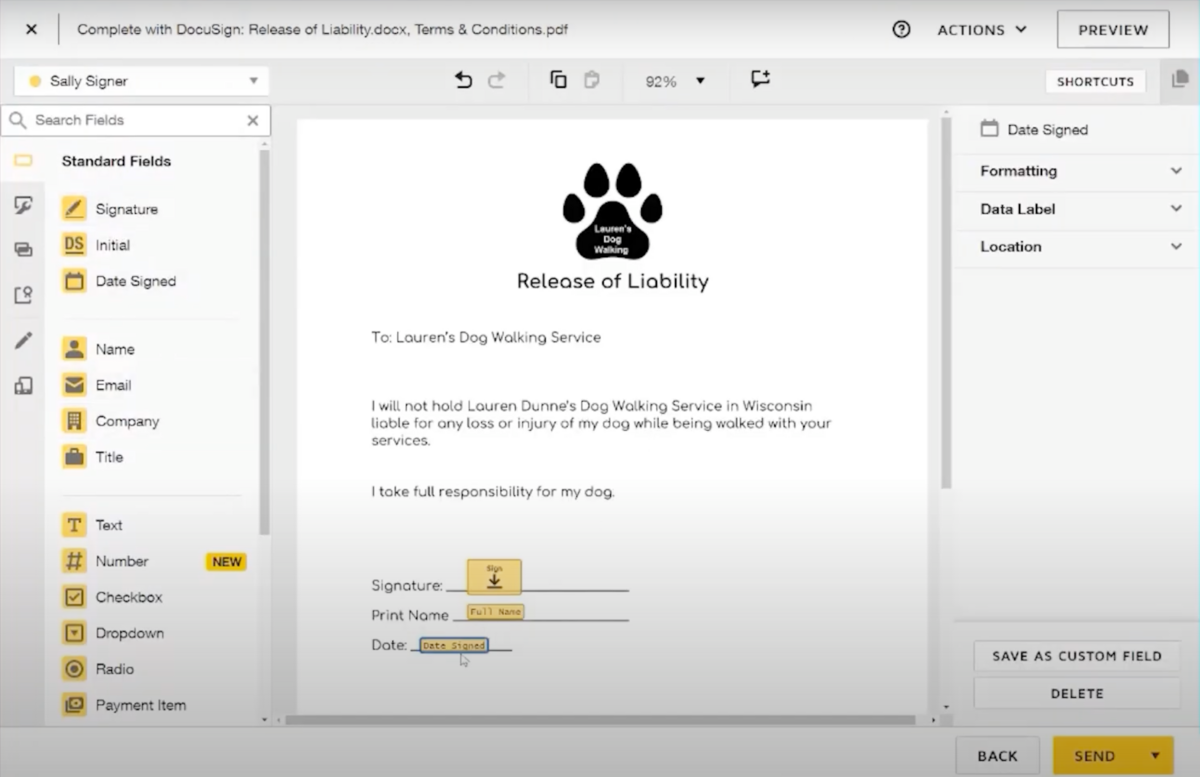
Task: Select the Dropdown field
Action: 113,633
